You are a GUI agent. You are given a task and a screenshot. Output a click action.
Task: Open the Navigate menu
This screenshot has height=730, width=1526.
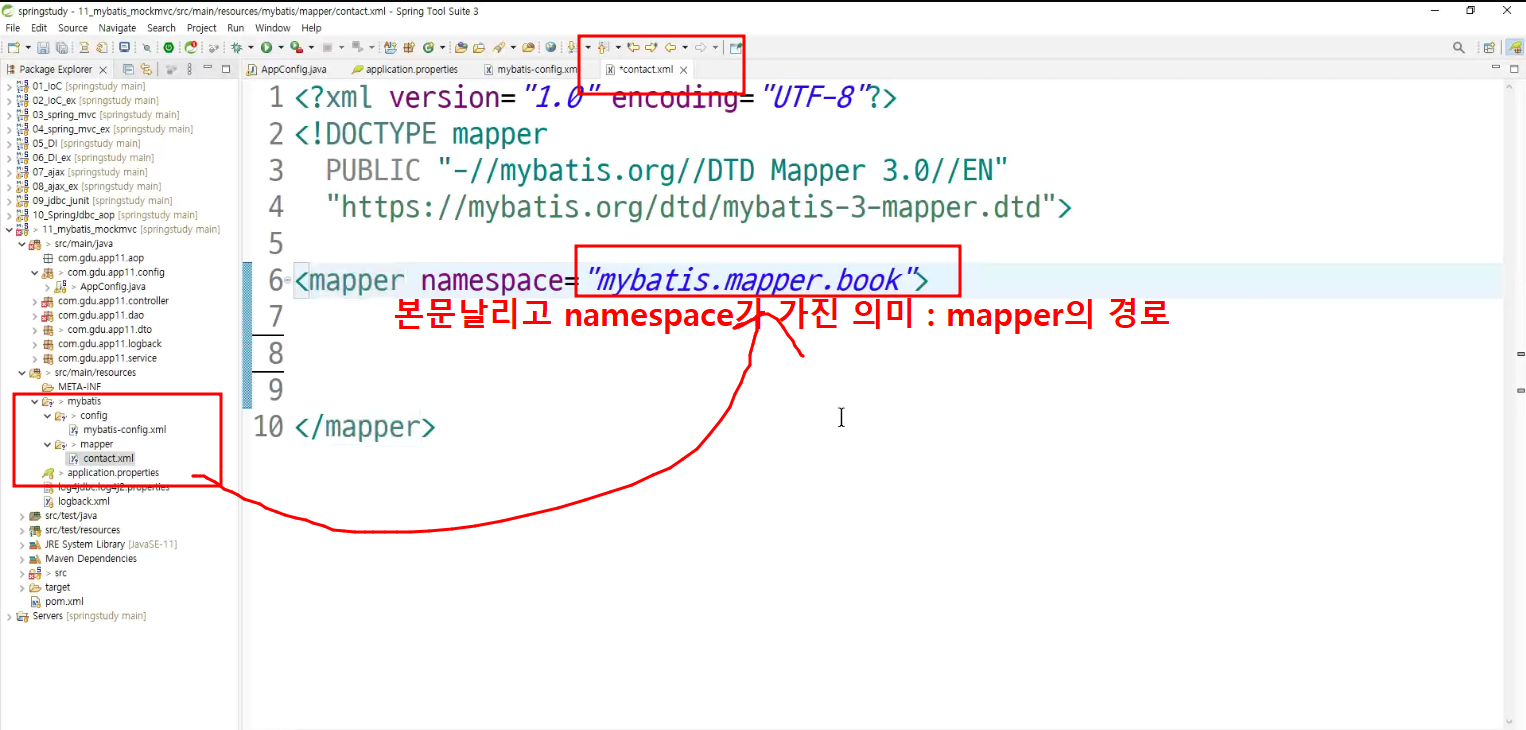(x=117, y=28)
